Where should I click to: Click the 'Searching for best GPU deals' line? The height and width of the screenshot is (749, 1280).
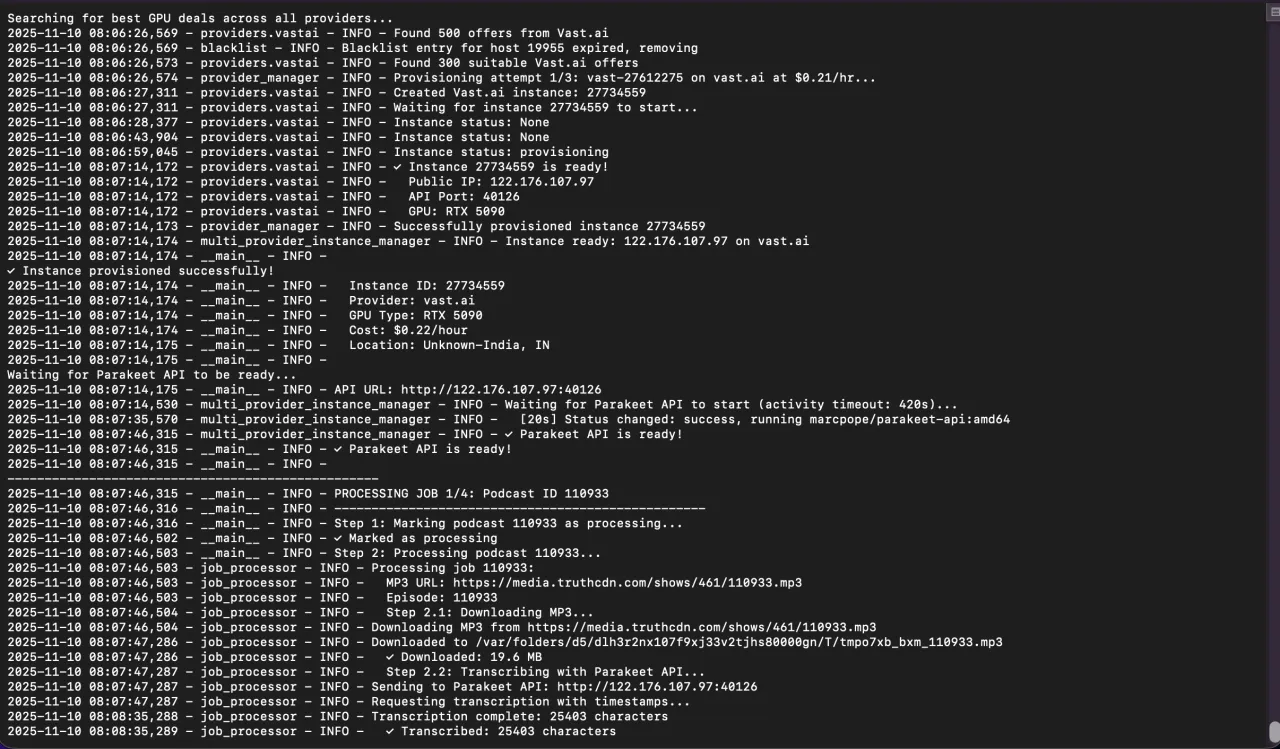pos(200,18)
